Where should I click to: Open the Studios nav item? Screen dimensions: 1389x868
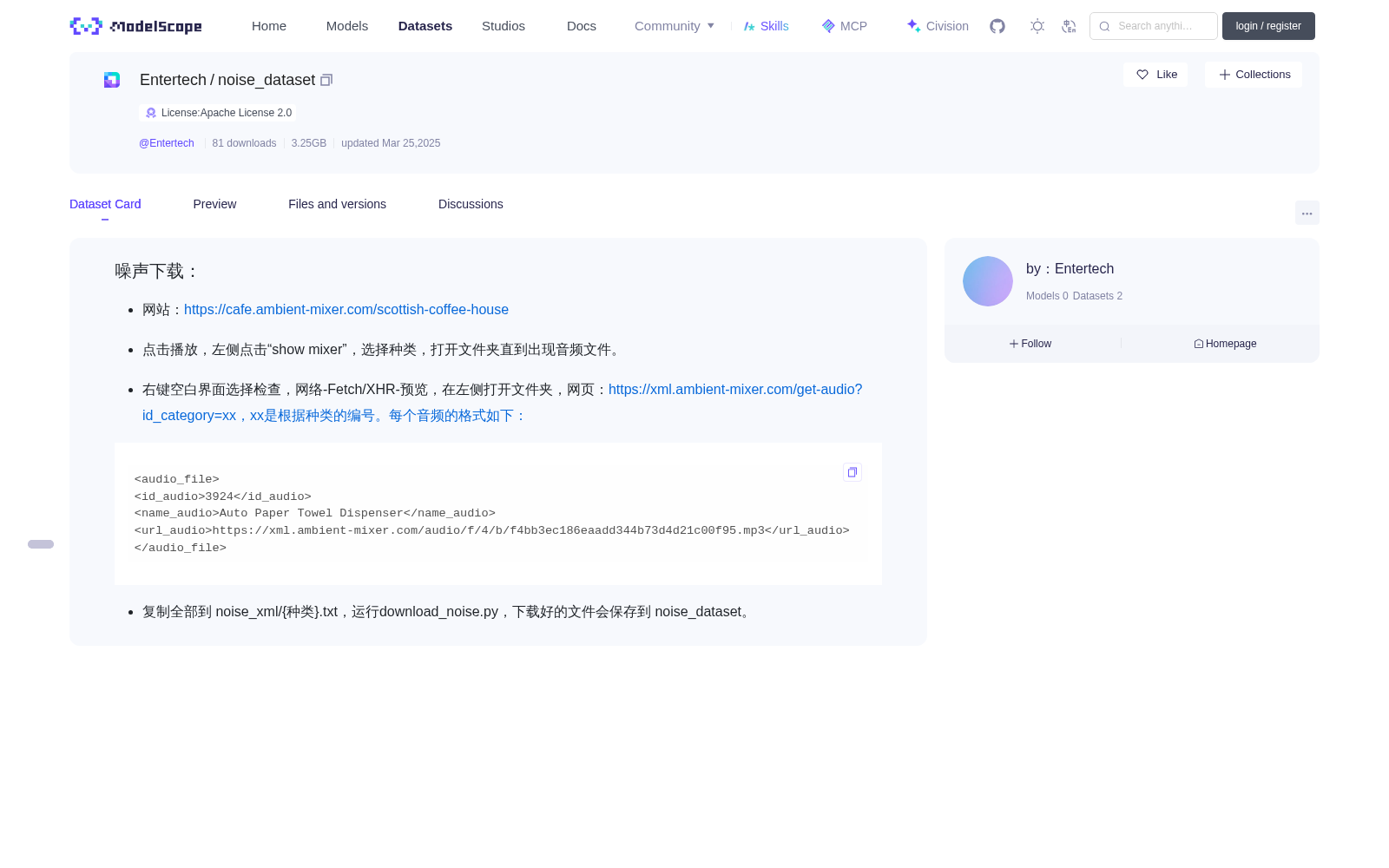click(504, 26)
